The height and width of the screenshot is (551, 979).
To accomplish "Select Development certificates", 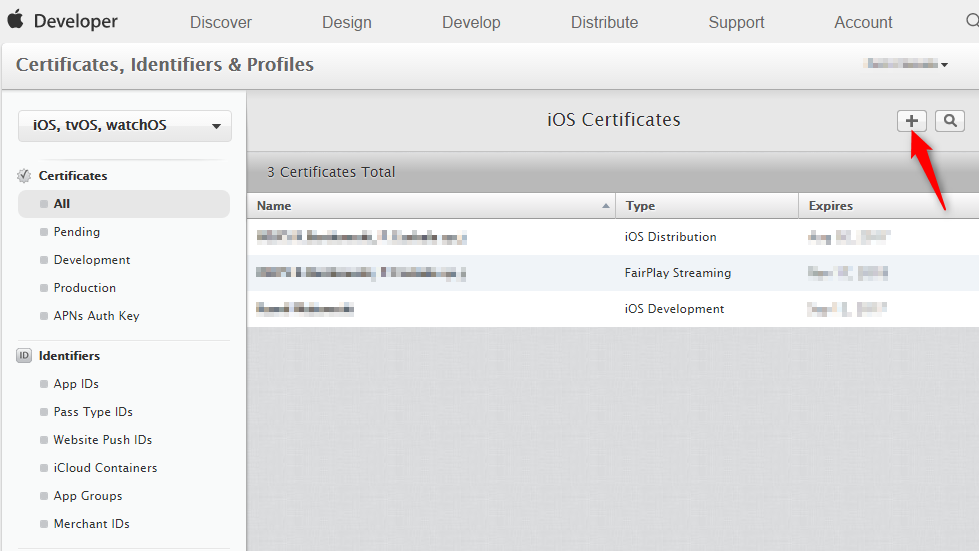I will [x=92, y=260].
